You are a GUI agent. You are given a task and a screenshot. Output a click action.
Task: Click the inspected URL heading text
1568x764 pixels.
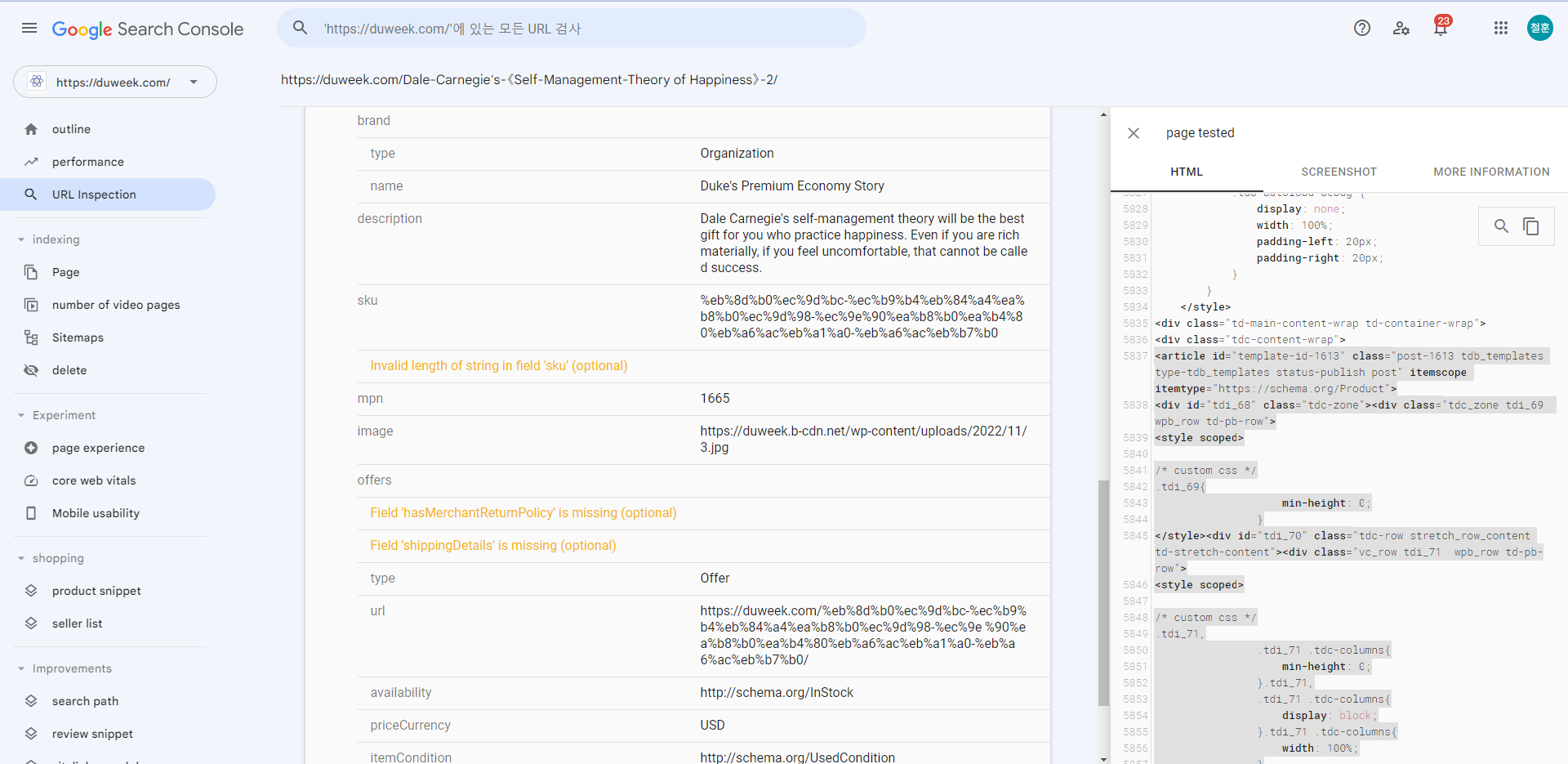[529, 79]
